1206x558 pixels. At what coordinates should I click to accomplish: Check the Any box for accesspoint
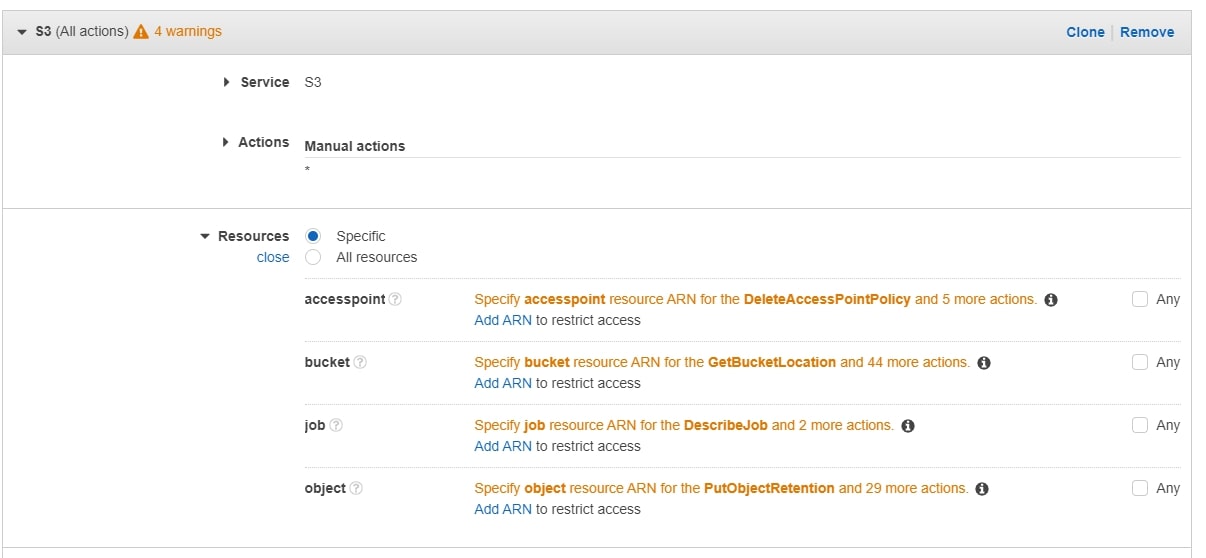click(1140, 299)
